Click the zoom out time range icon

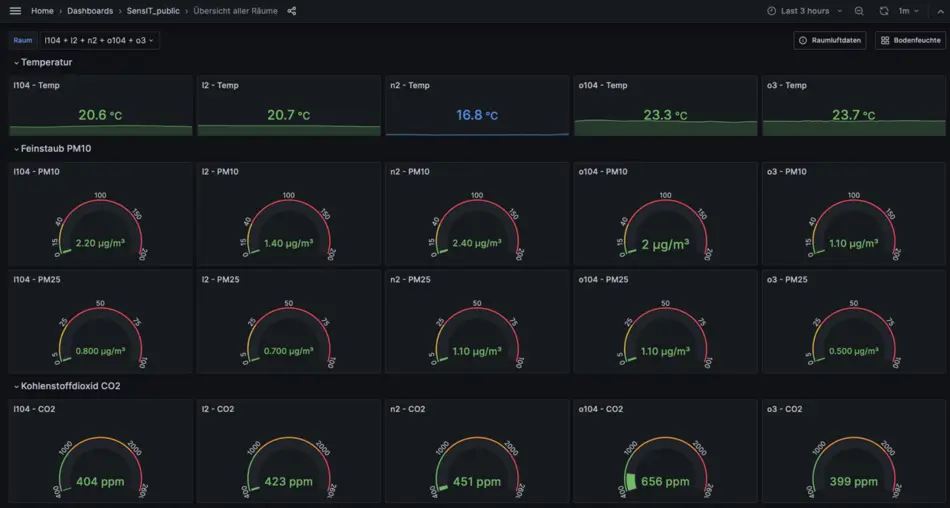(x=859, y=11)
